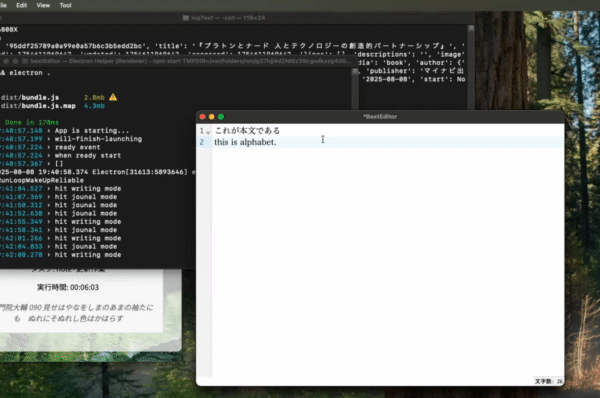600x398 pixels.
Task: Click the Japanese poem text in widget
Action: [x=77, y=313]
